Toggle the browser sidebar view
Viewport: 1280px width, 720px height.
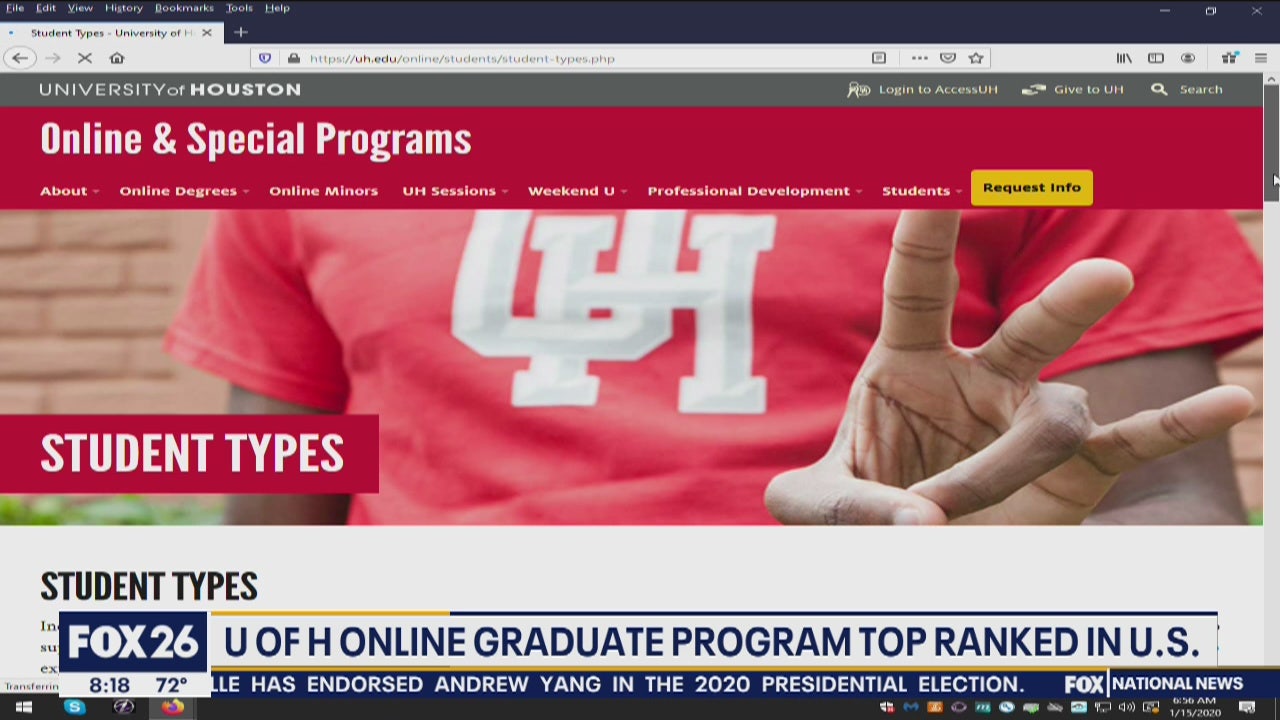pos(1156,57)
